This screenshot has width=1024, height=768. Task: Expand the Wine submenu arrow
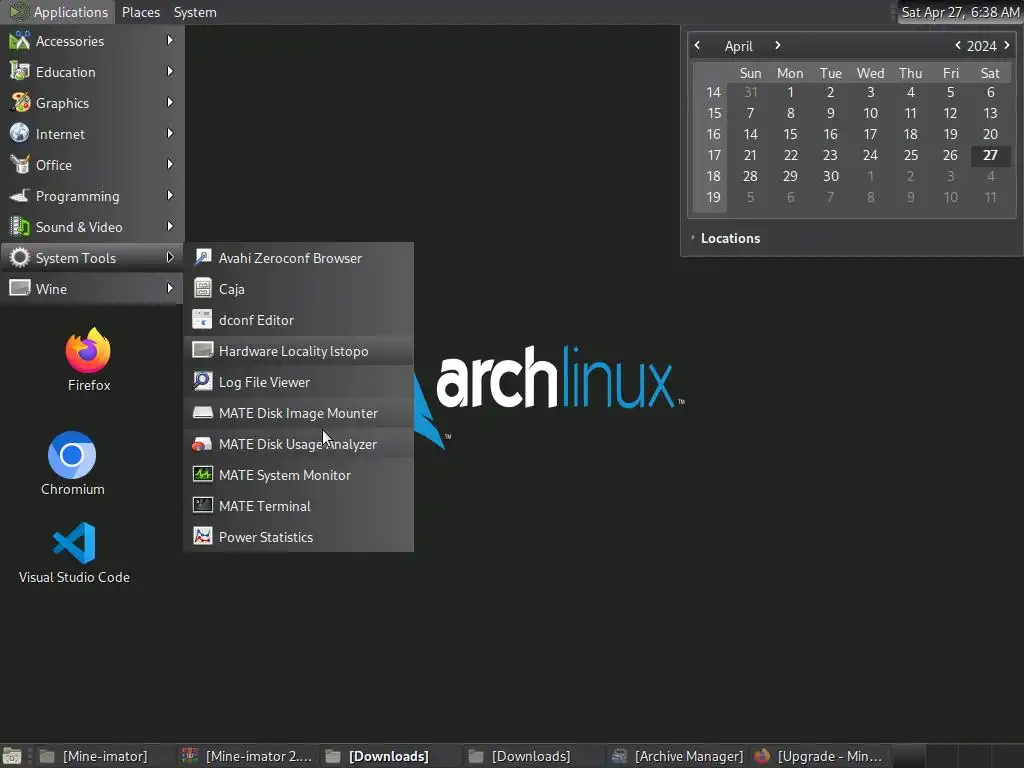pyautogui.click(x=170, y=288)
